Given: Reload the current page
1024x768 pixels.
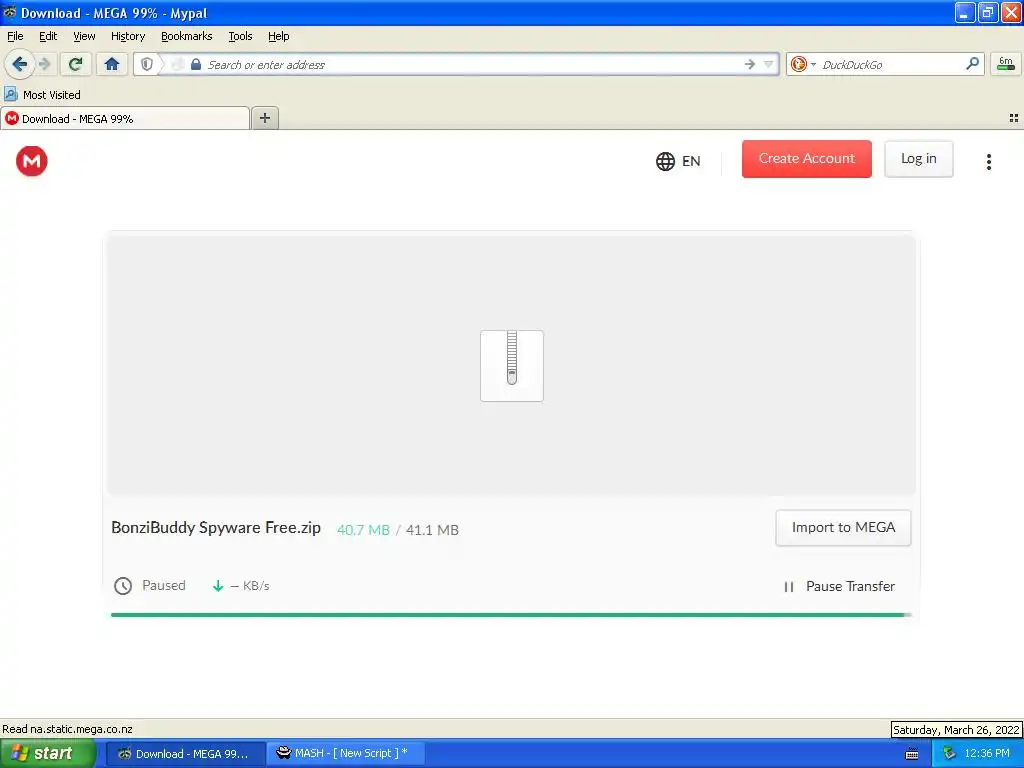Looking at the screenshot, I should click(x=75, y=64).
